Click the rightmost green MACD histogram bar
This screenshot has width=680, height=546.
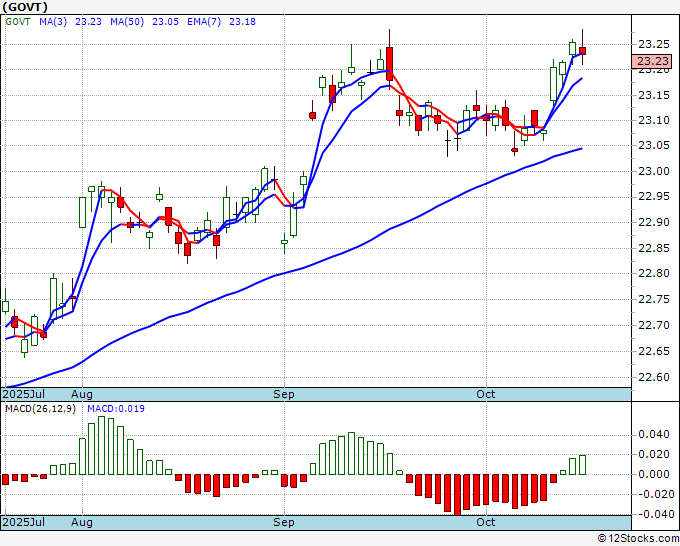[x=582, y=465]
